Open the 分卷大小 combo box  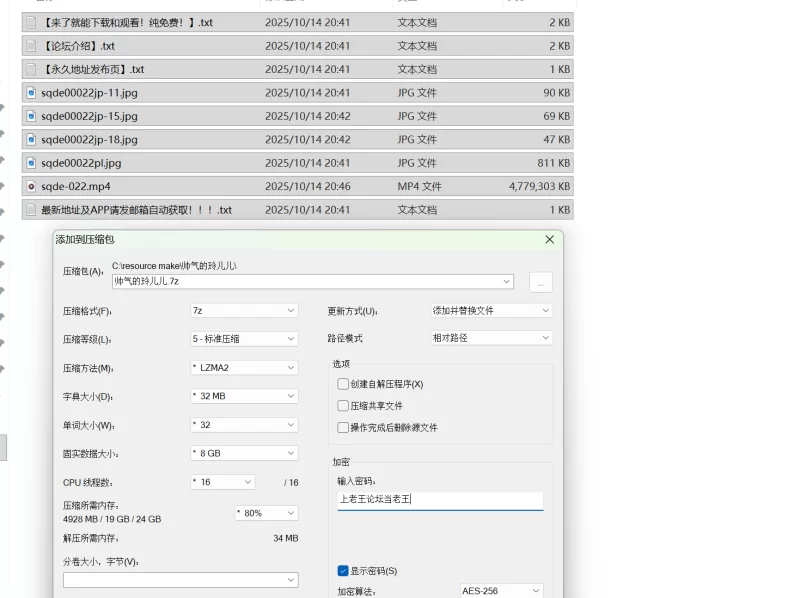click(180, 580)
